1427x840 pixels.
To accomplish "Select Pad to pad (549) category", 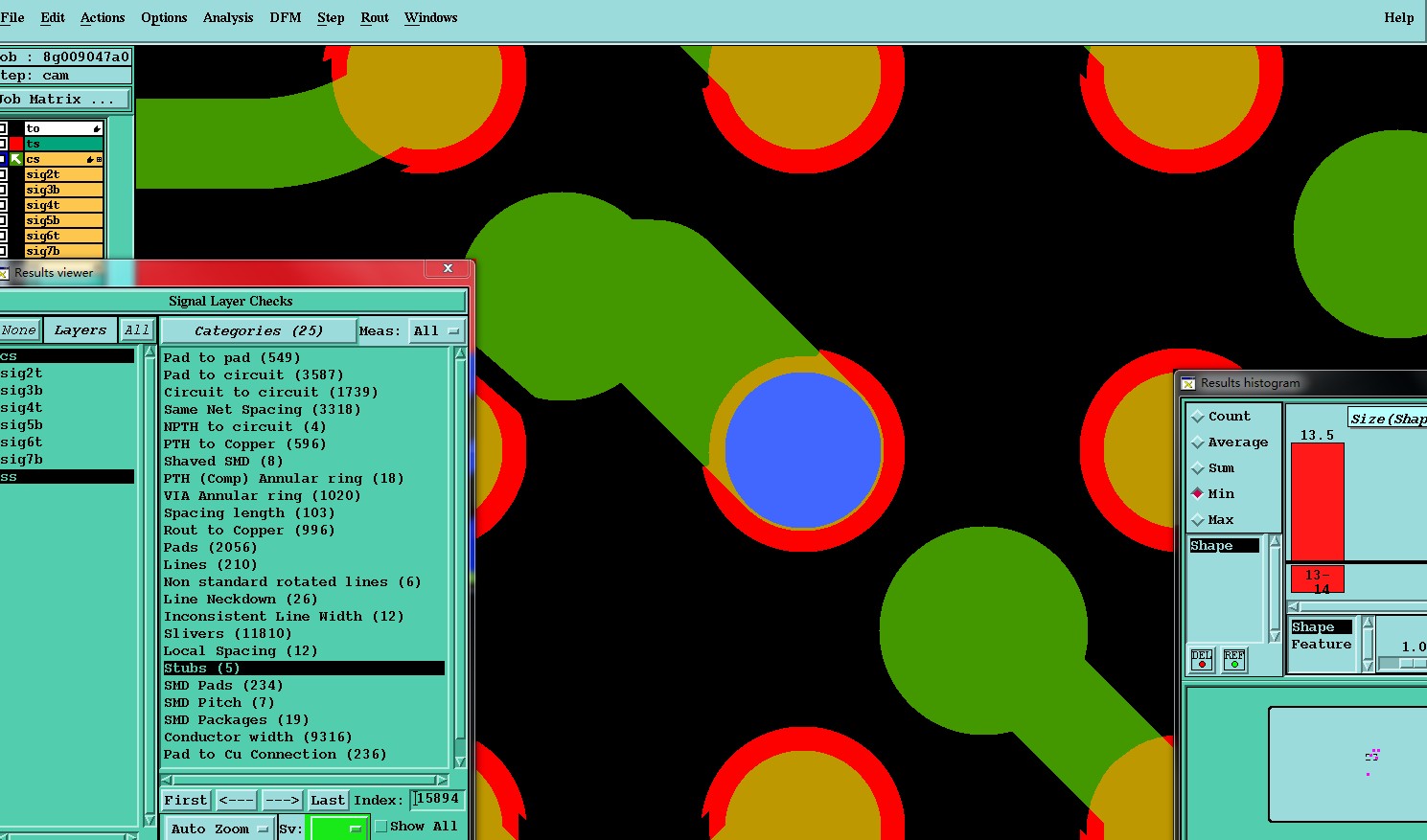I will click(232, 358).
